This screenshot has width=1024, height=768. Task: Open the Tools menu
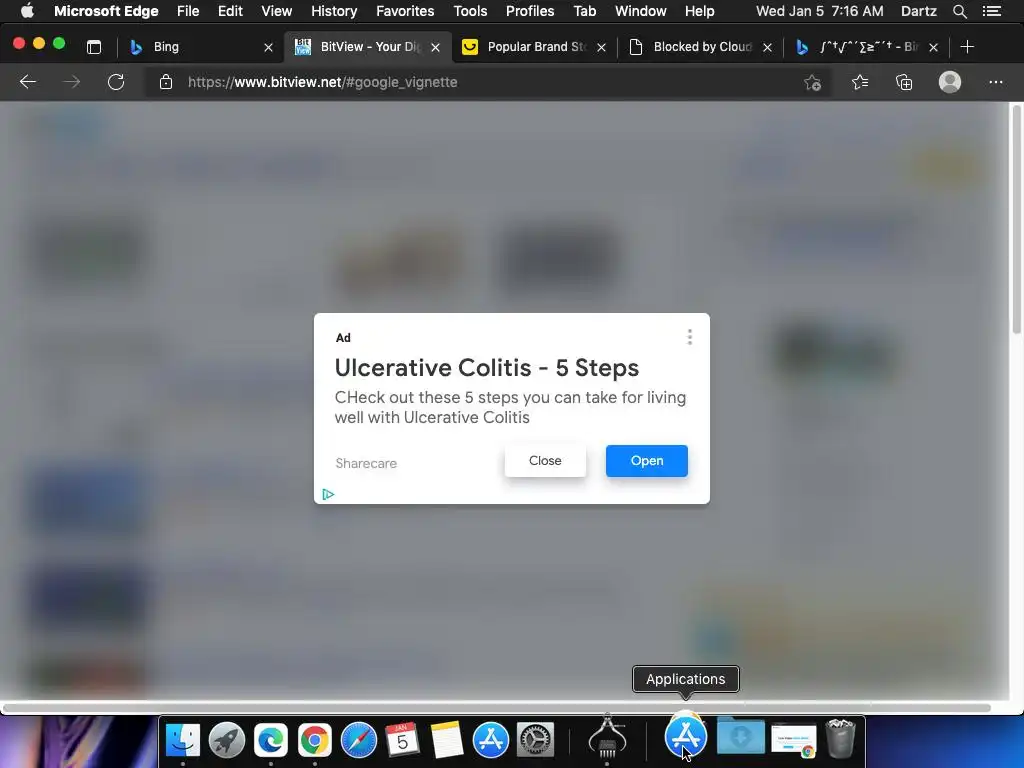[470, 11]
